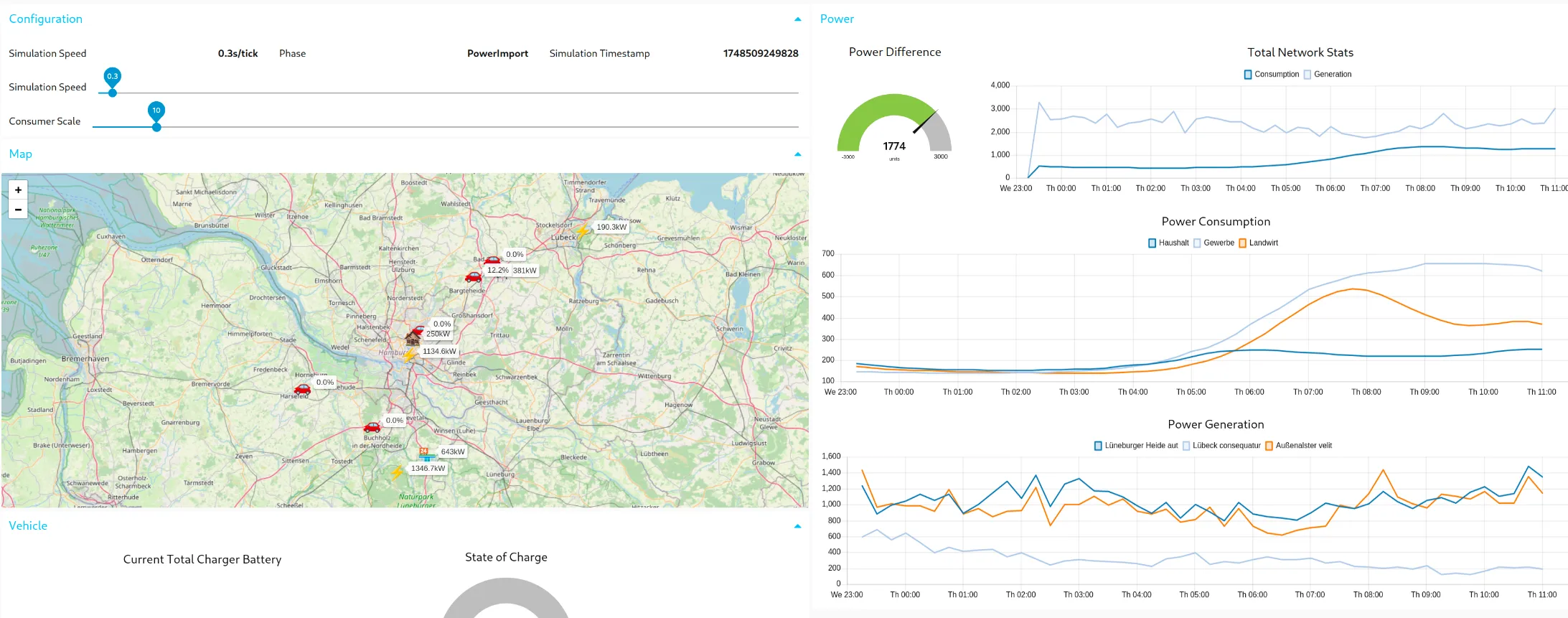The image size is (1568, 618).
Task: Toggle the Consumption series in Total Network Stats
Action: pyautogui.click(x=1272, y=75)
